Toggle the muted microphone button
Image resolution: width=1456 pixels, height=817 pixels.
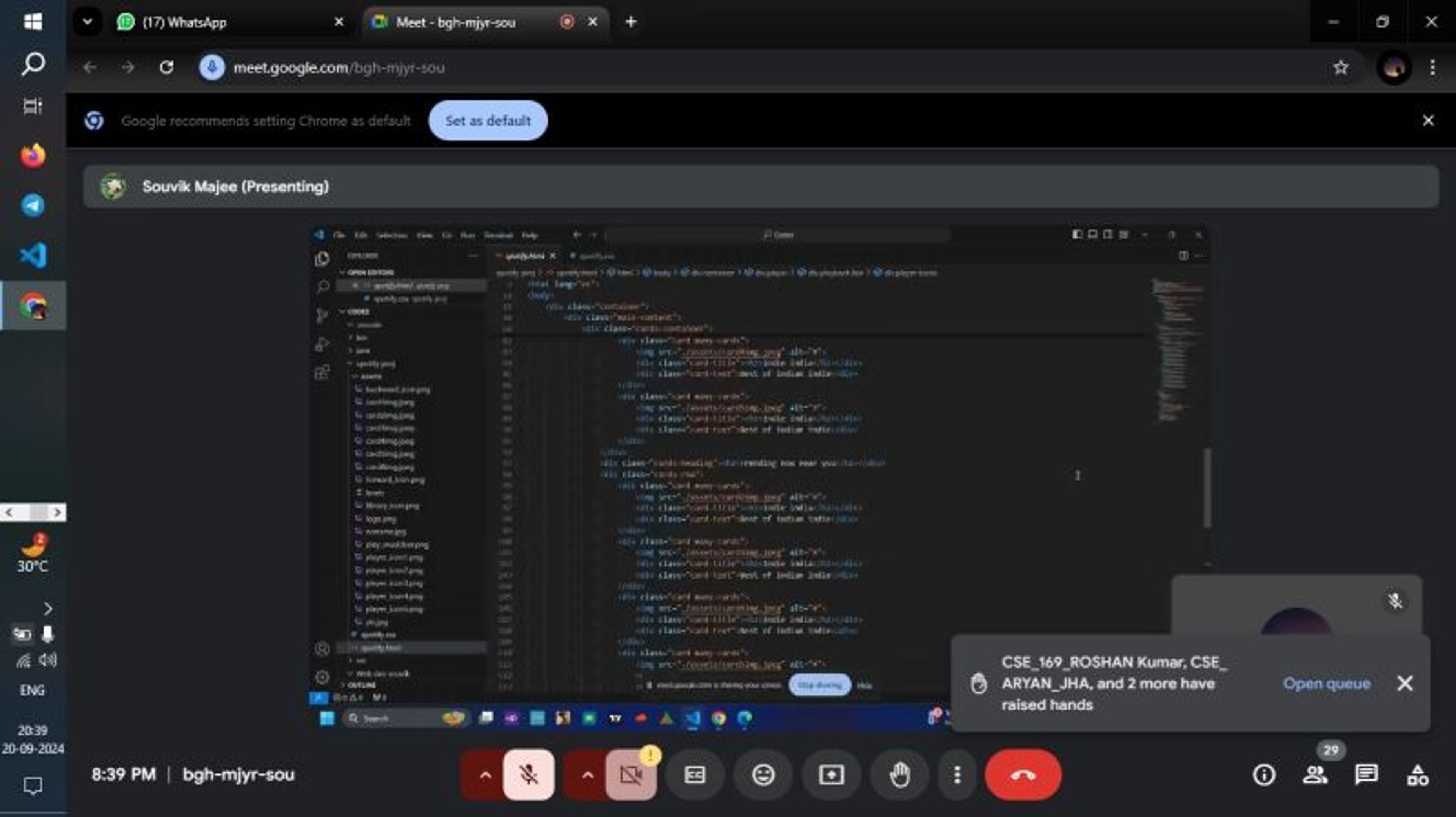click(x=529, y=775)
